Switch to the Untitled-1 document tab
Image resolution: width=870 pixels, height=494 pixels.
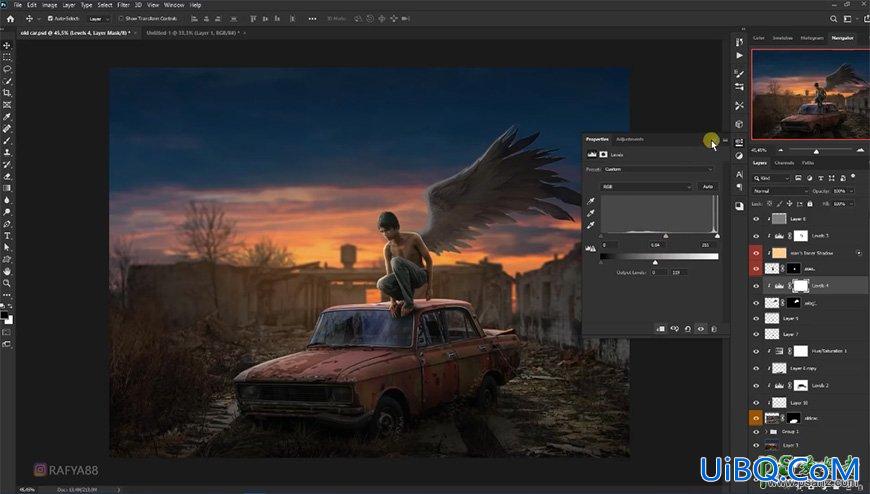193,33
